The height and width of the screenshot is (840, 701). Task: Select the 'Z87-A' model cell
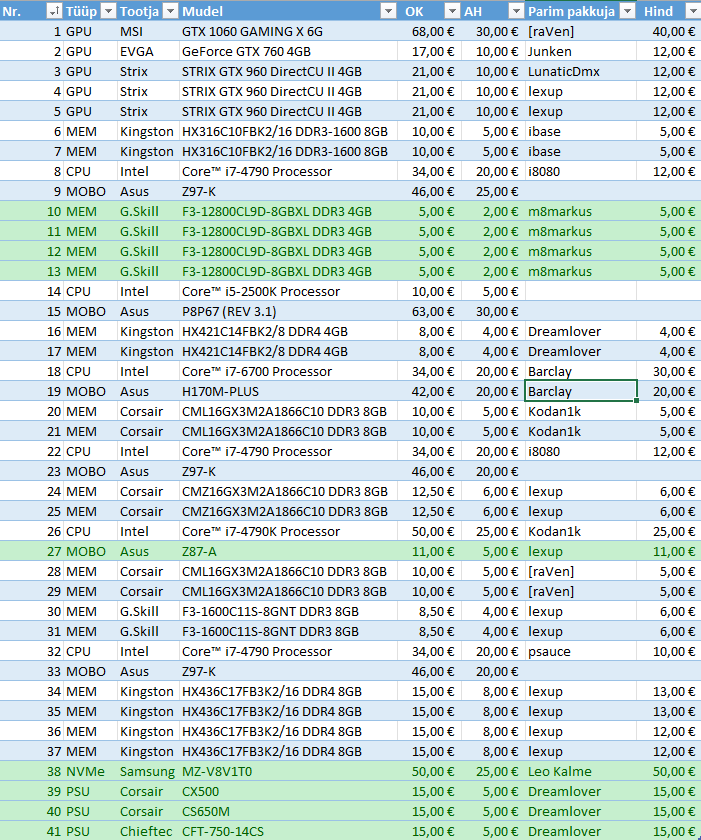tap(288, 552)
